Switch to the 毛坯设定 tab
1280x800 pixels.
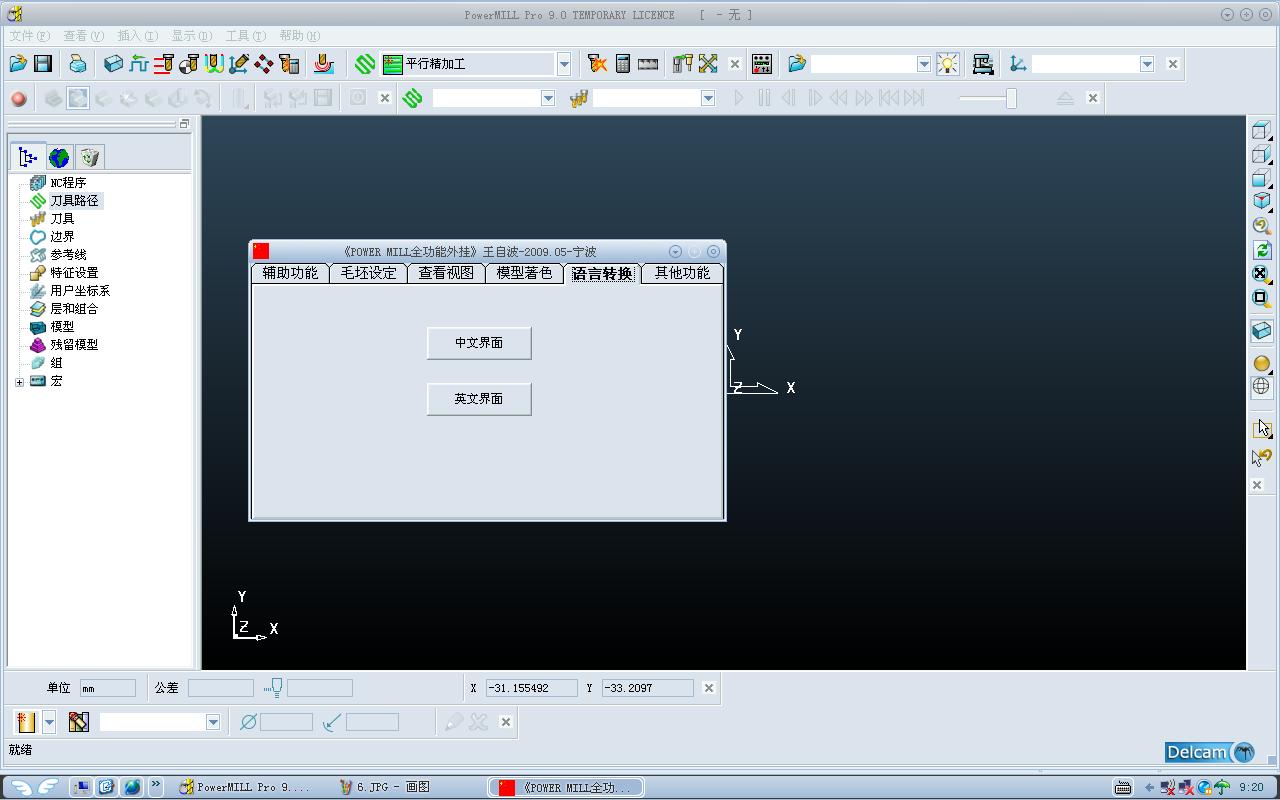pyautogui.click(x=369, y=273)
